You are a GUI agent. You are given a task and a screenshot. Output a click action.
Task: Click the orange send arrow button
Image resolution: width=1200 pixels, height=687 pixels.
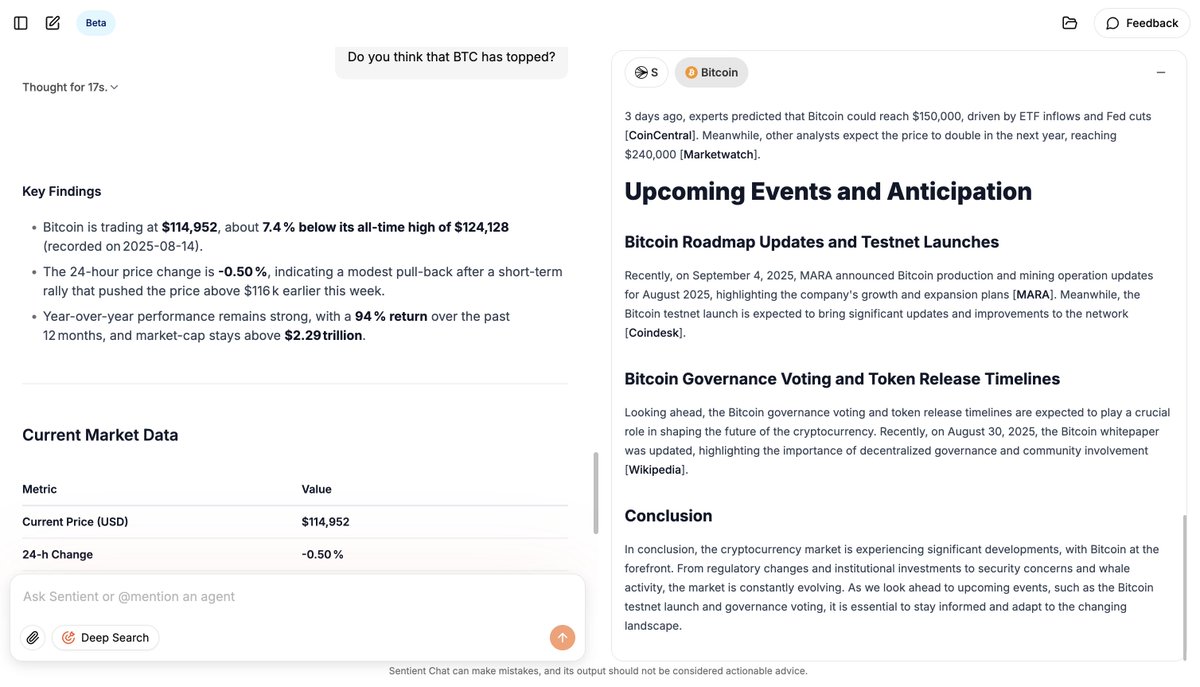562,638
